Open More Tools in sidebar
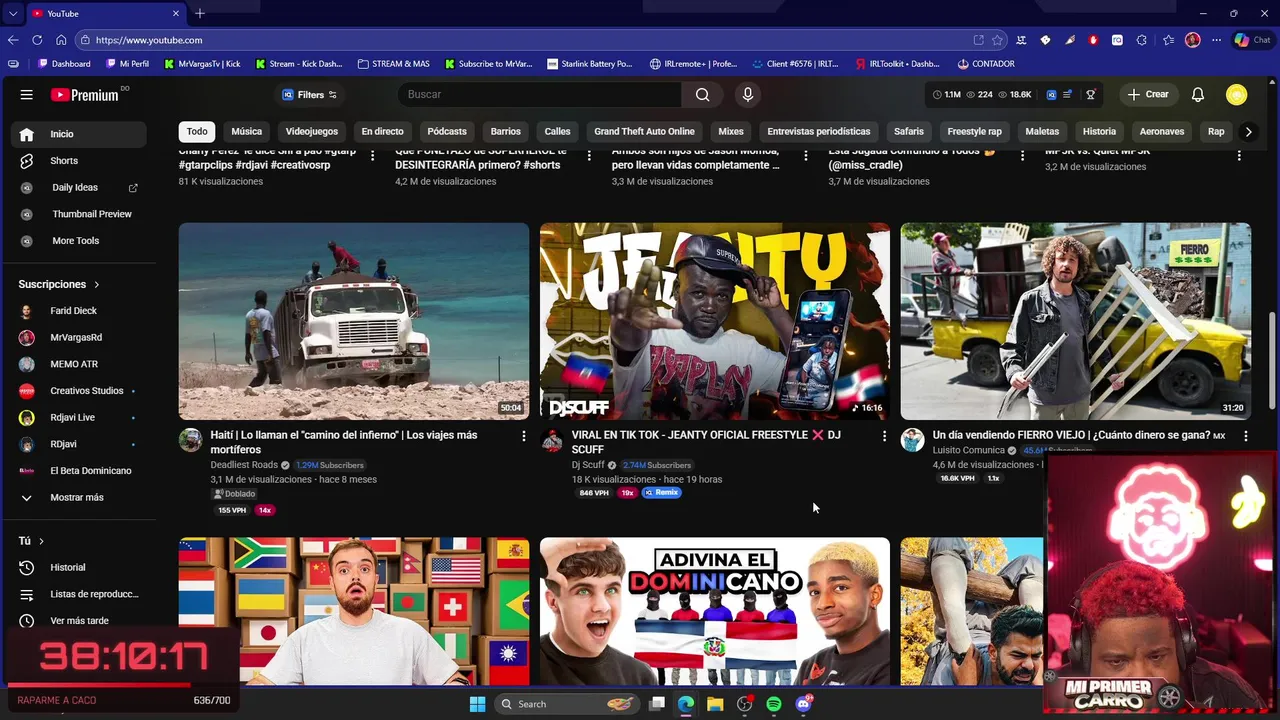Image resolution: width=1280 pixels, height=720 pixels. 78,241
